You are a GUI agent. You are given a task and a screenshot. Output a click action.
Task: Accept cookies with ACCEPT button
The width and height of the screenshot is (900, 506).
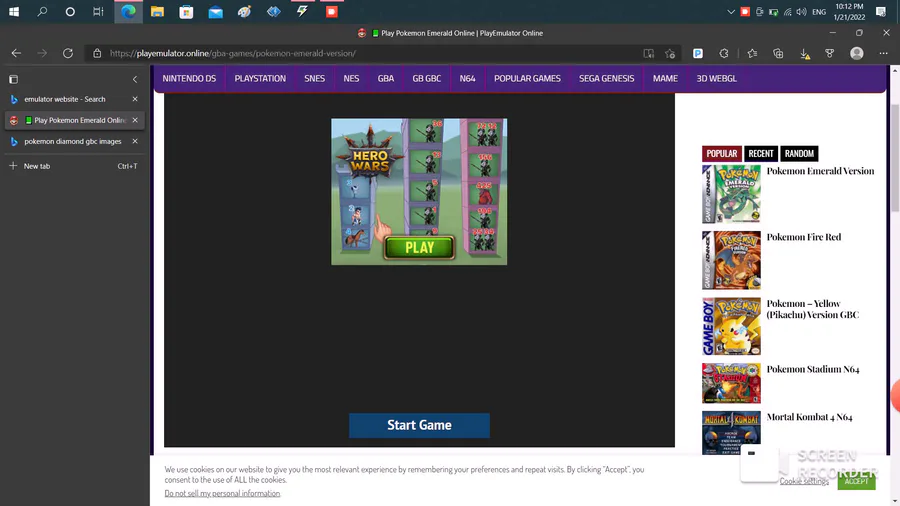point(856,481)
